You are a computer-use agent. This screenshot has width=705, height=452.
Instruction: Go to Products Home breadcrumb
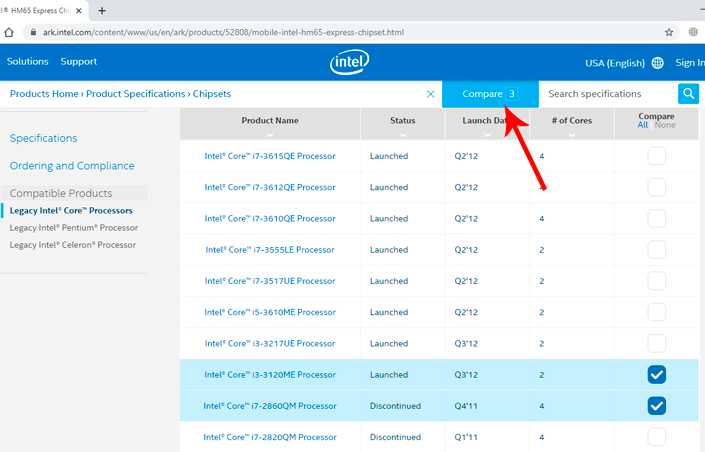click(44, 94)
